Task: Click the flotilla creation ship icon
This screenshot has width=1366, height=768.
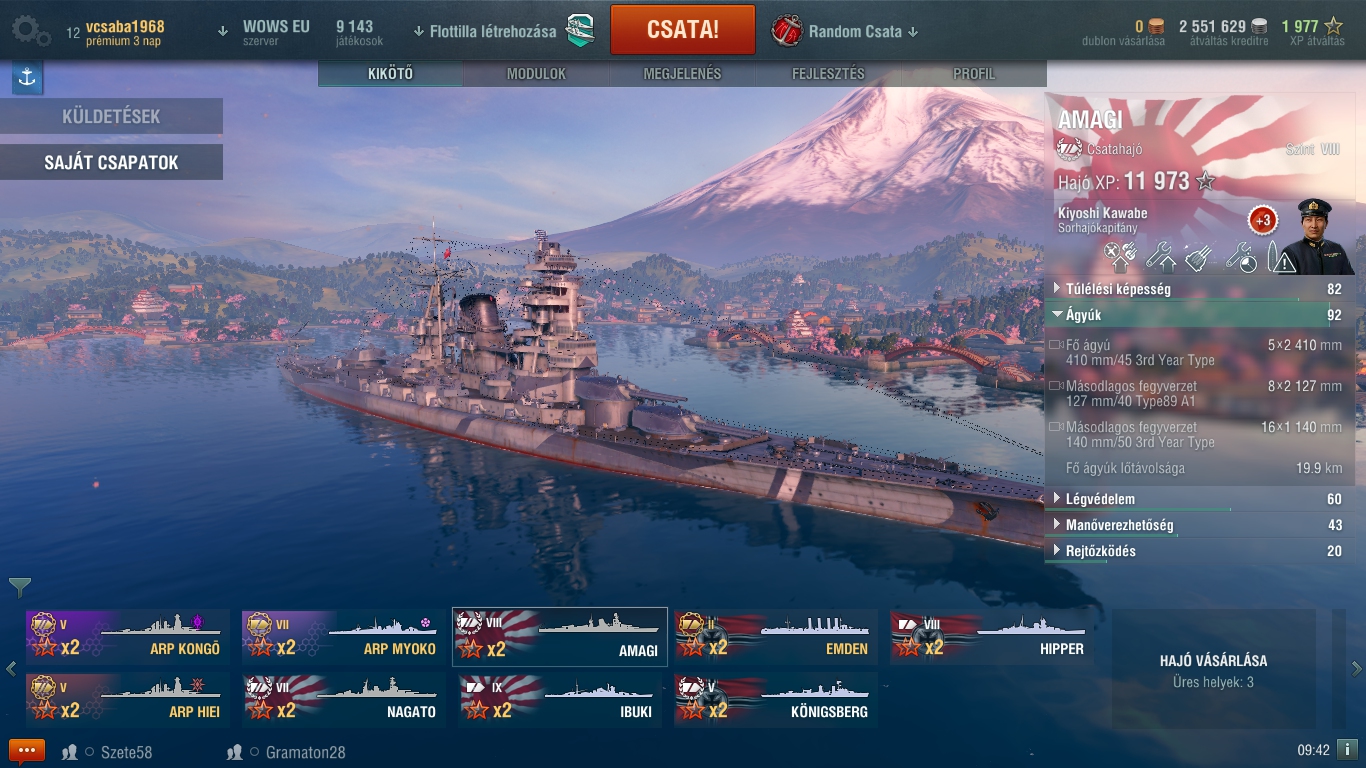Action: coord(580,31)
